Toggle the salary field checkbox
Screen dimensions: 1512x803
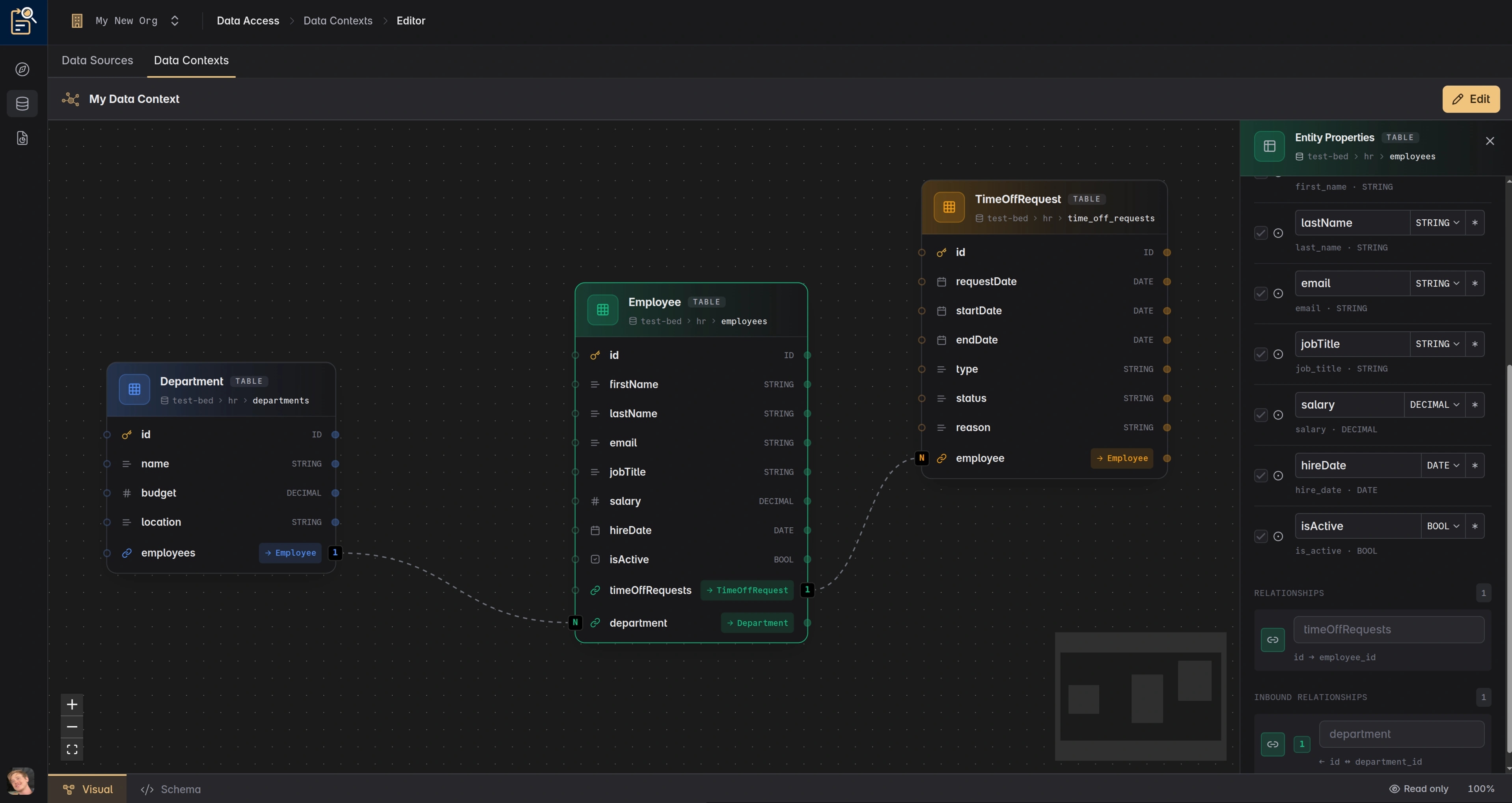click(1261, 415)
